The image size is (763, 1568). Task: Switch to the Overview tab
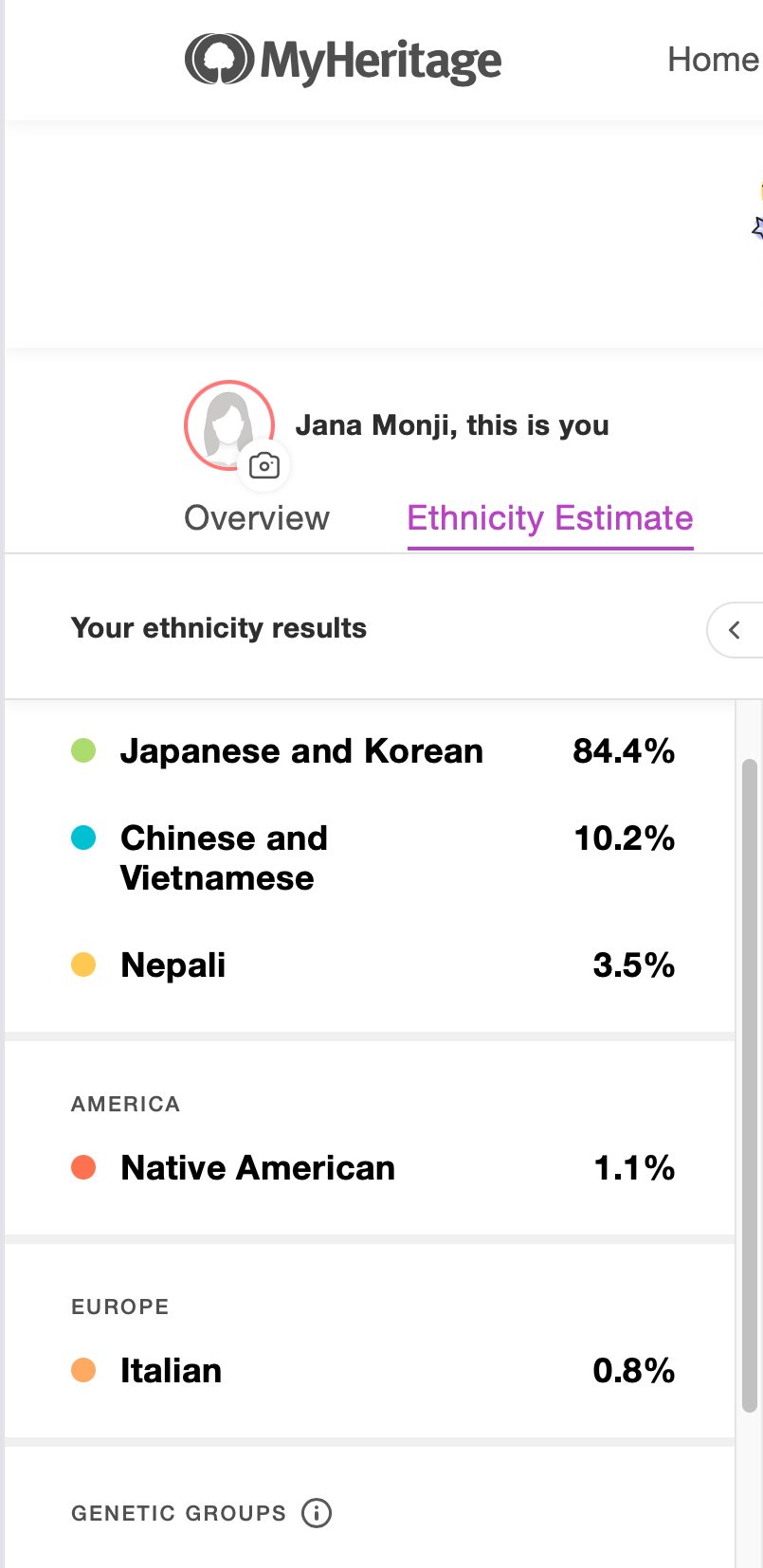(x=257, y=518)
